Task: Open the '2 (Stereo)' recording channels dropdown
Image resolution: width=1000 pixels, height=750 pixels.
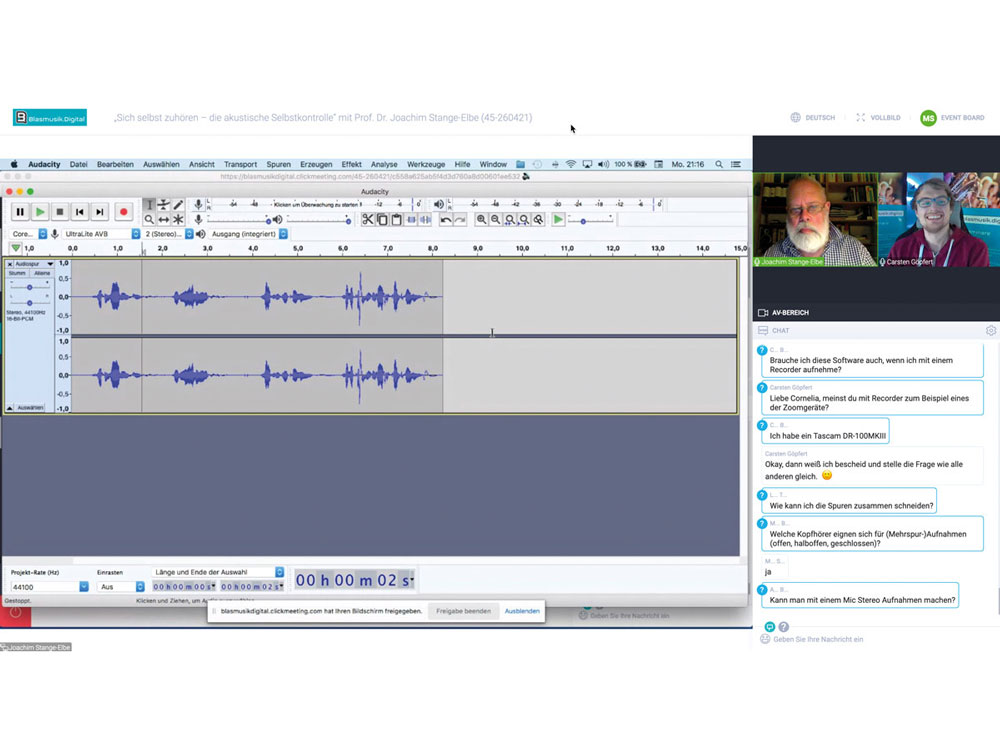Action: (168, 234)
